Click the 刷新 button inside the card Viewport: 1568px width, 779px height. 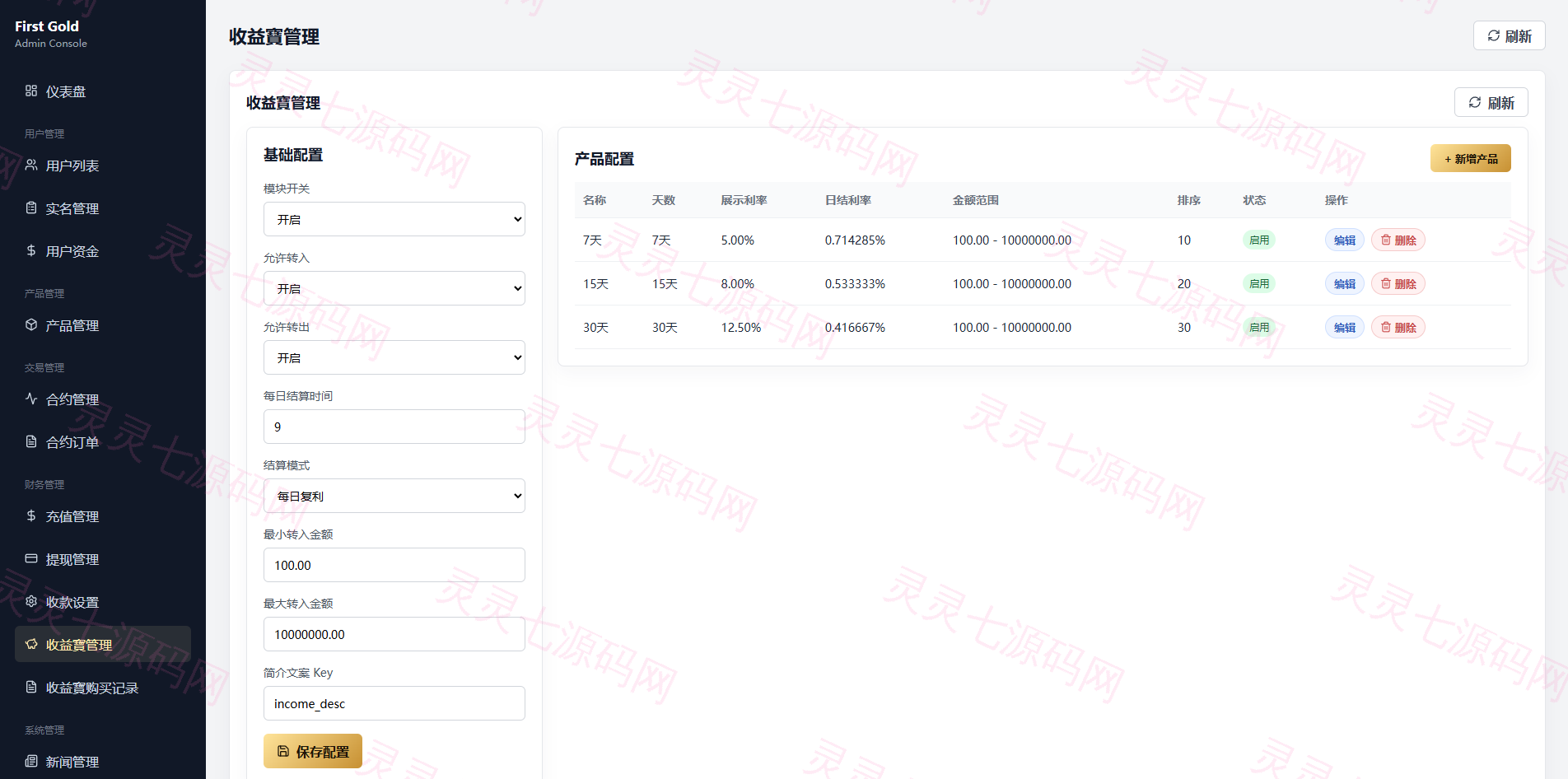(1491, 102)
